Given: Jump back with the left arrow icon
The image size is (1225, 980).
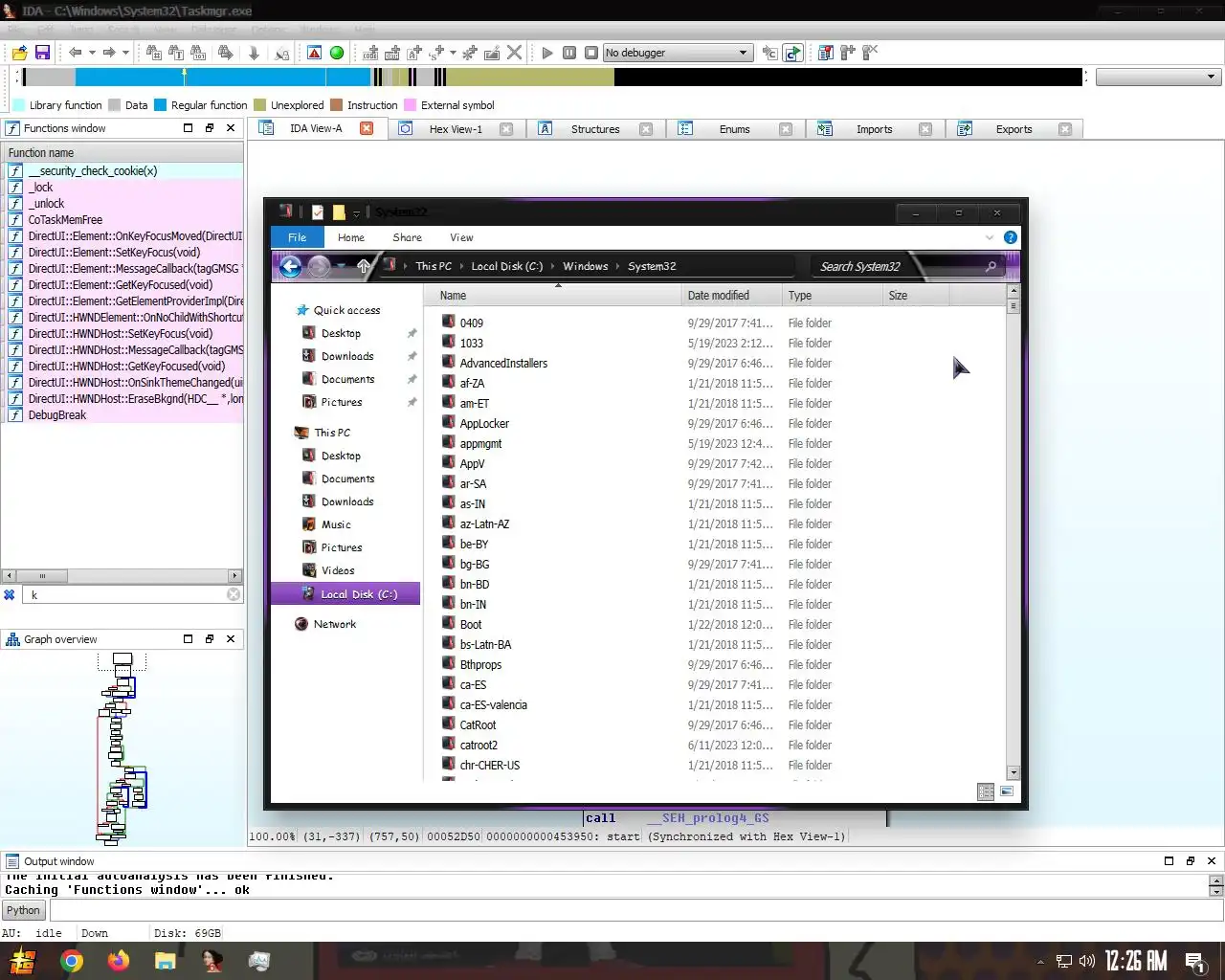Looking at the screenshot, I should (75, 53).
